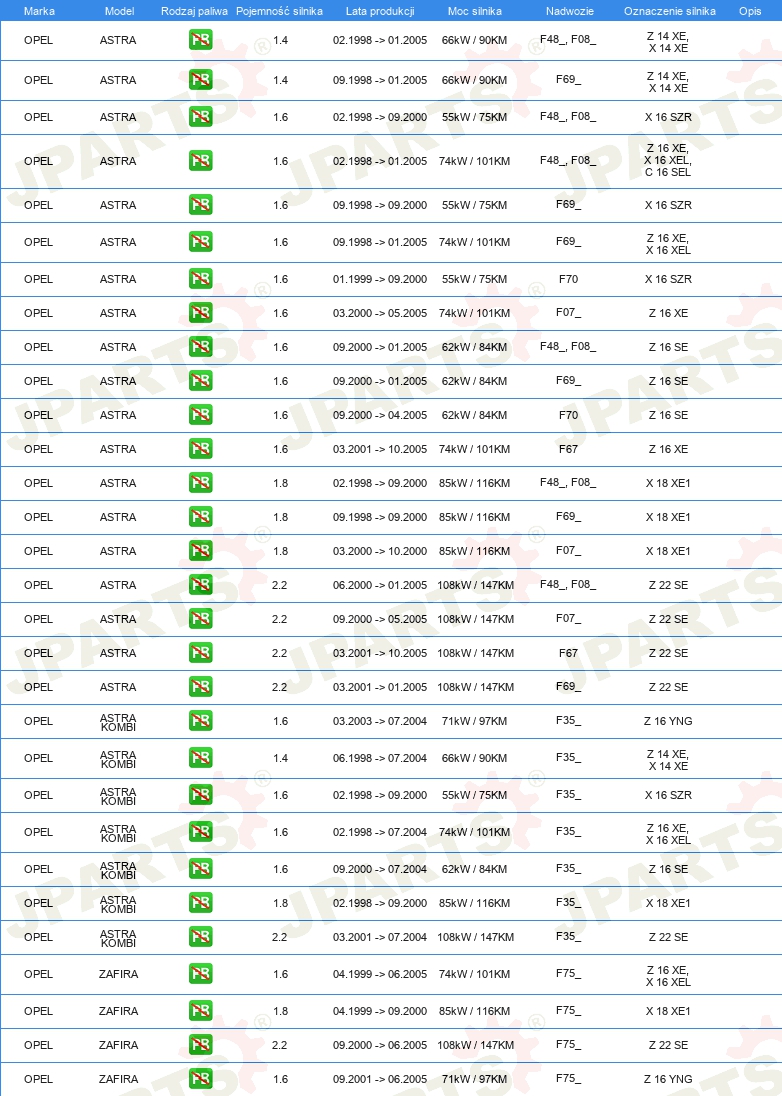Image resolution: width=782 pixels, height=1096 pixels.
Task: Click the fuel icon in the Astra 1.4 F69_ row
Action: (201, 80)
